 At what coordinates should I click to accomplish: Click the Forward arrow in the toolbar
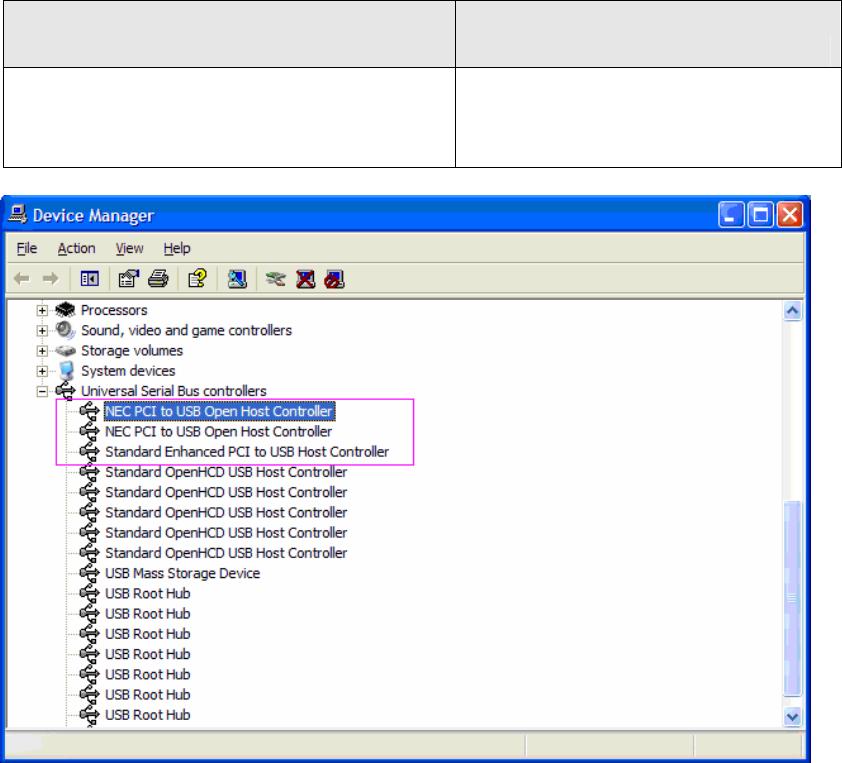[50, 279]
